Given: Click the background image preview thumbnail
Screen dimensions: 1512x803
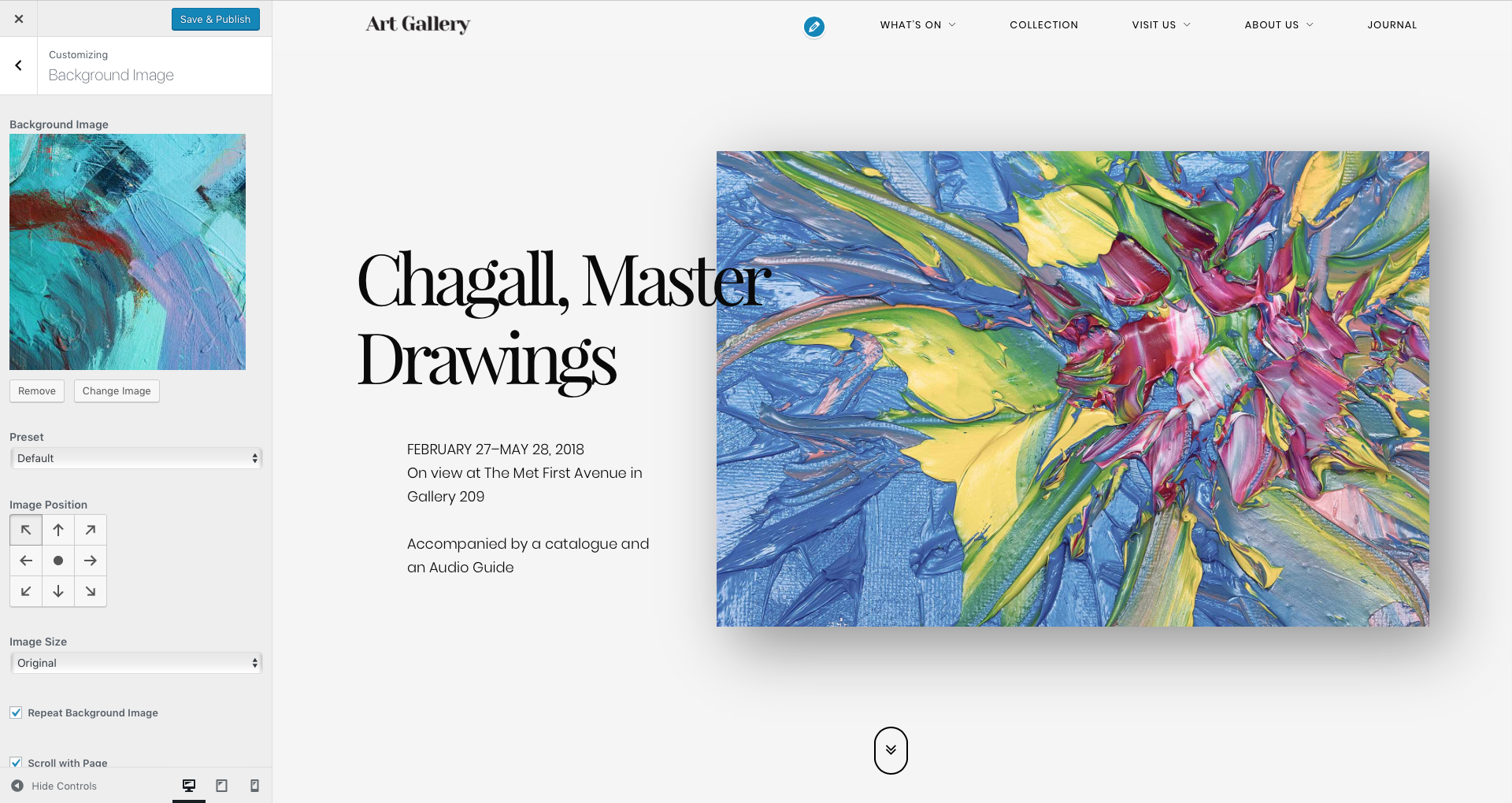Looking at the screenshot, I should (128, 252).
